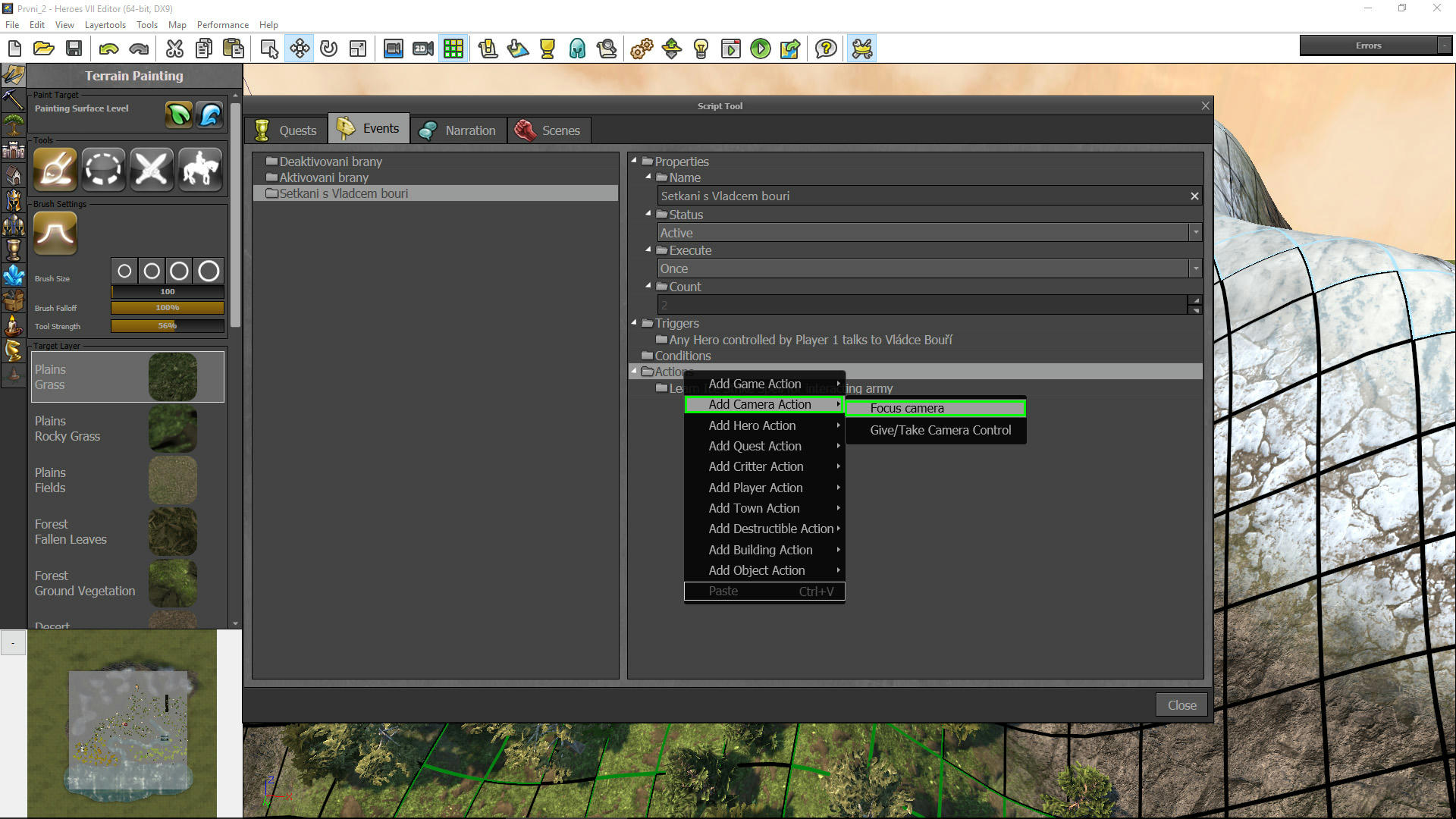Toggle the green grid display icon

(453, 49)
